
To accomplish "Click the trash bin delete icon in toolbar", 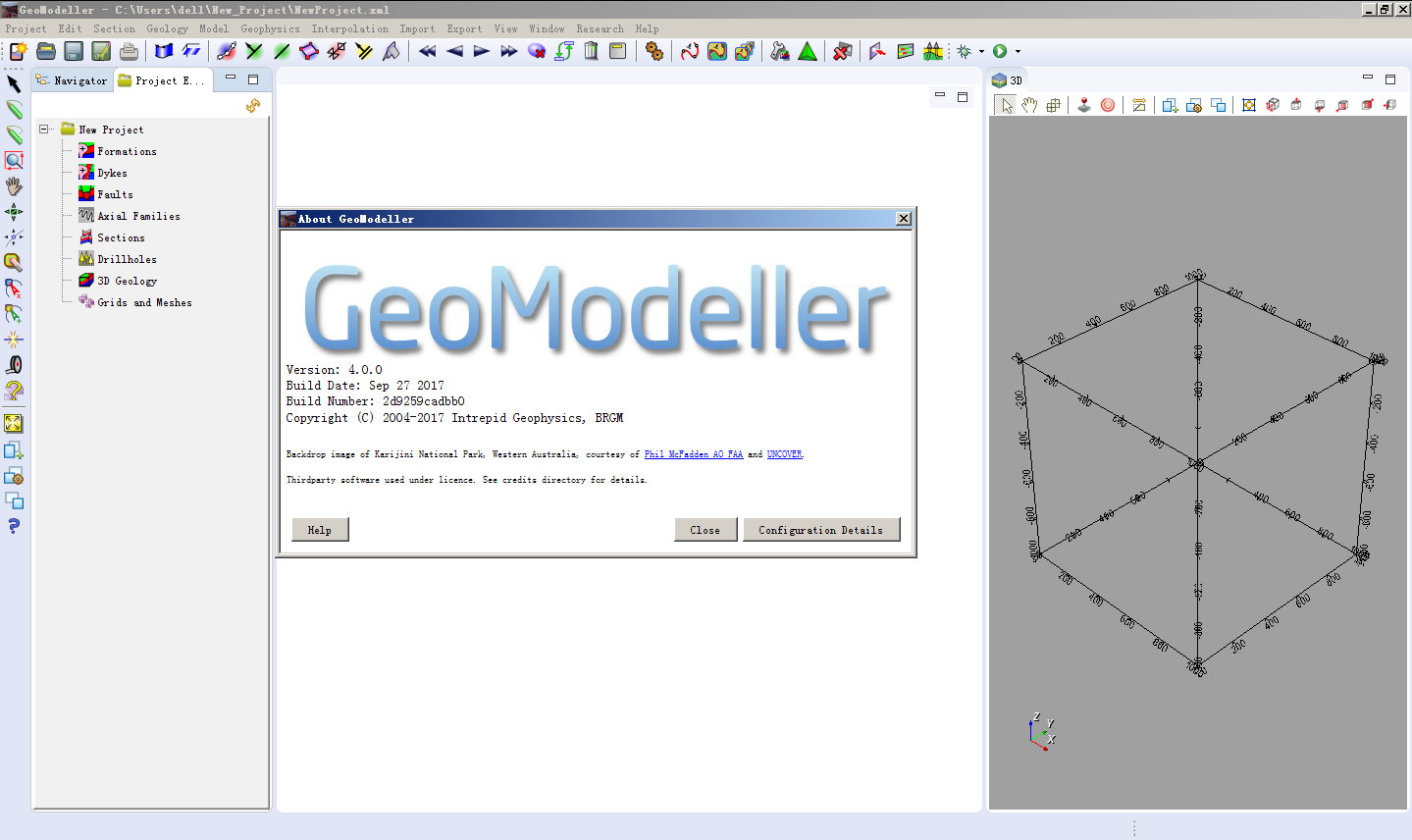I will [x=591, y=51].
